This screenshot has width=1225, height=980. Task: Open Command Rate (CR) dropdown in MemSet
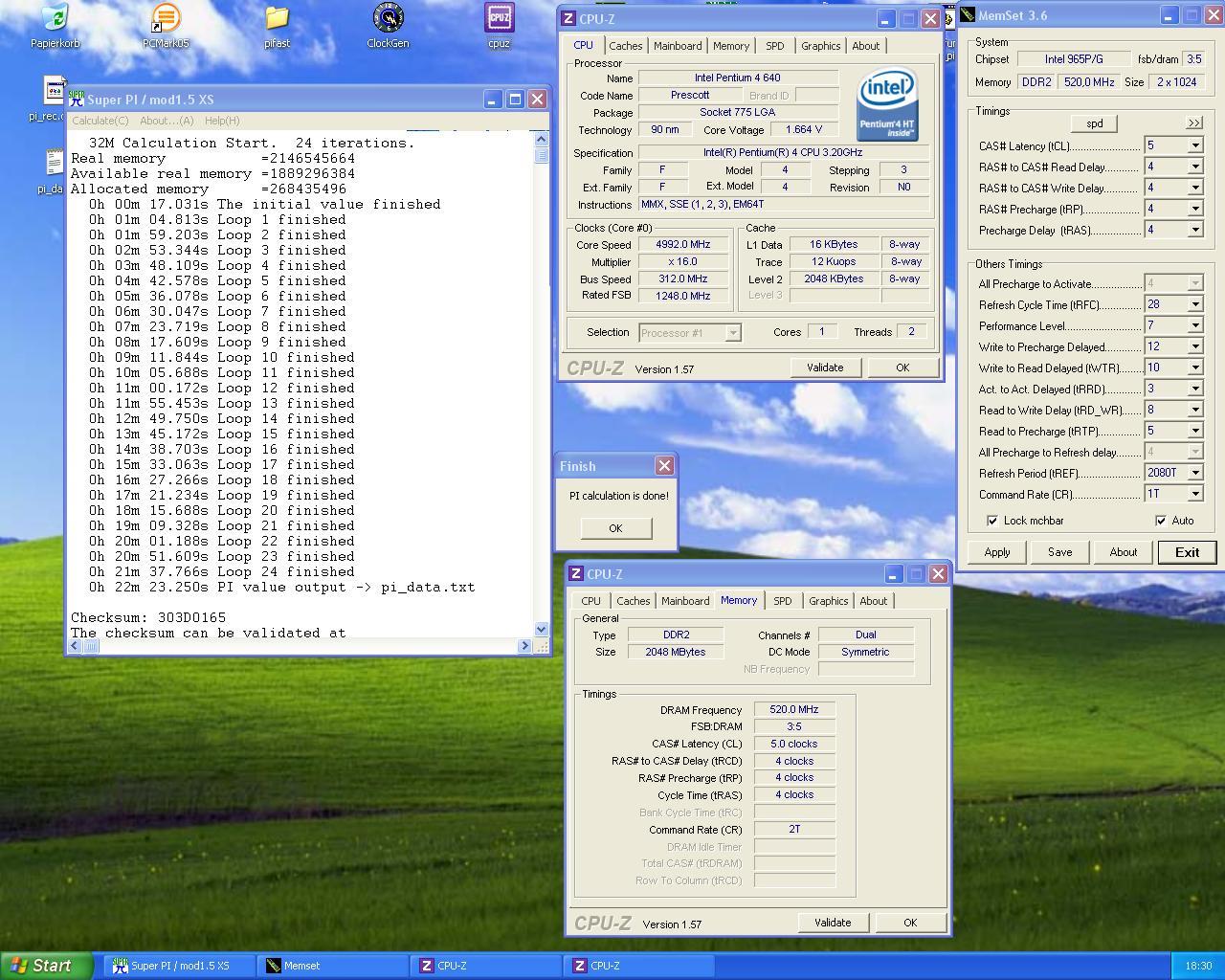1195,494
